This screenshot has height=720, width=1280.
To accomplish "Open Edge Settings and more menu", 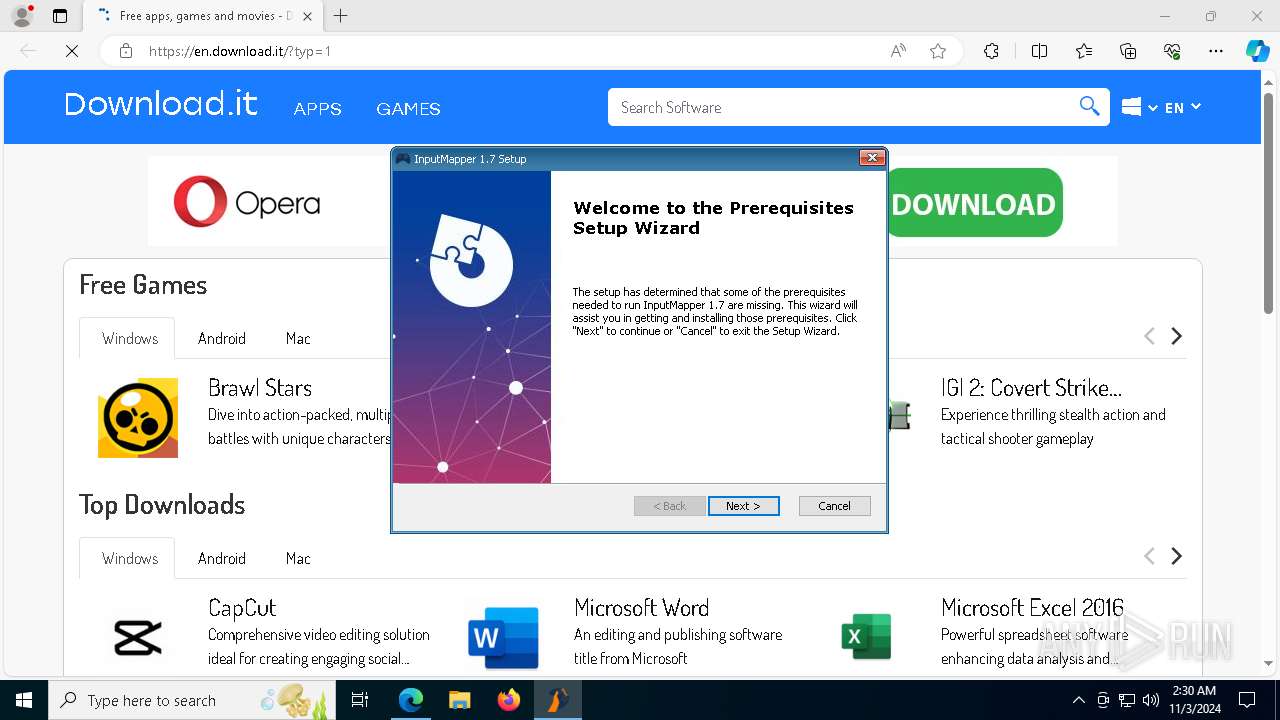I will (x=1216, y=51).
